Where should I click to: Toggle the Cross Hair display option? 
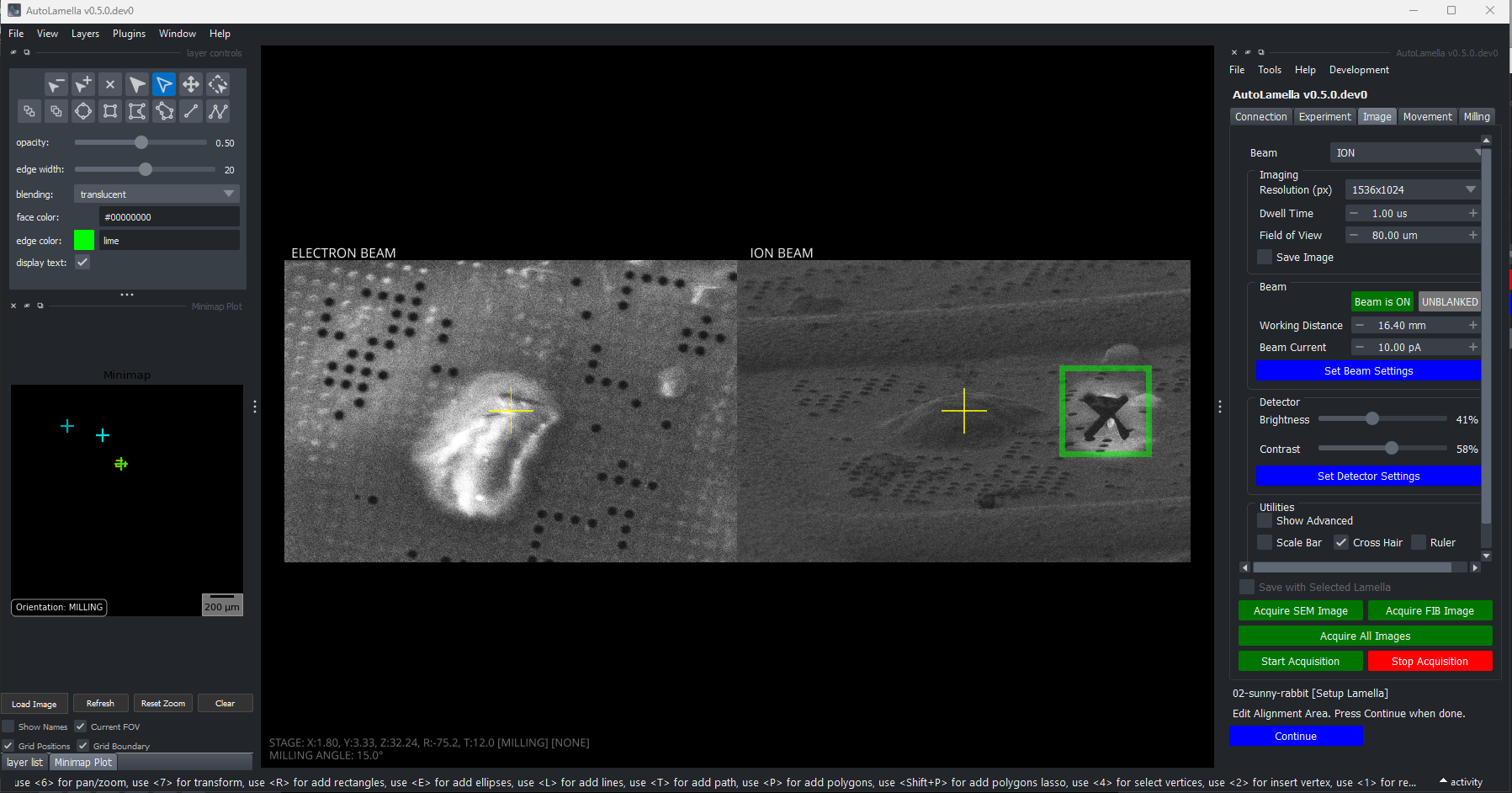click(x=1340, y=543)
